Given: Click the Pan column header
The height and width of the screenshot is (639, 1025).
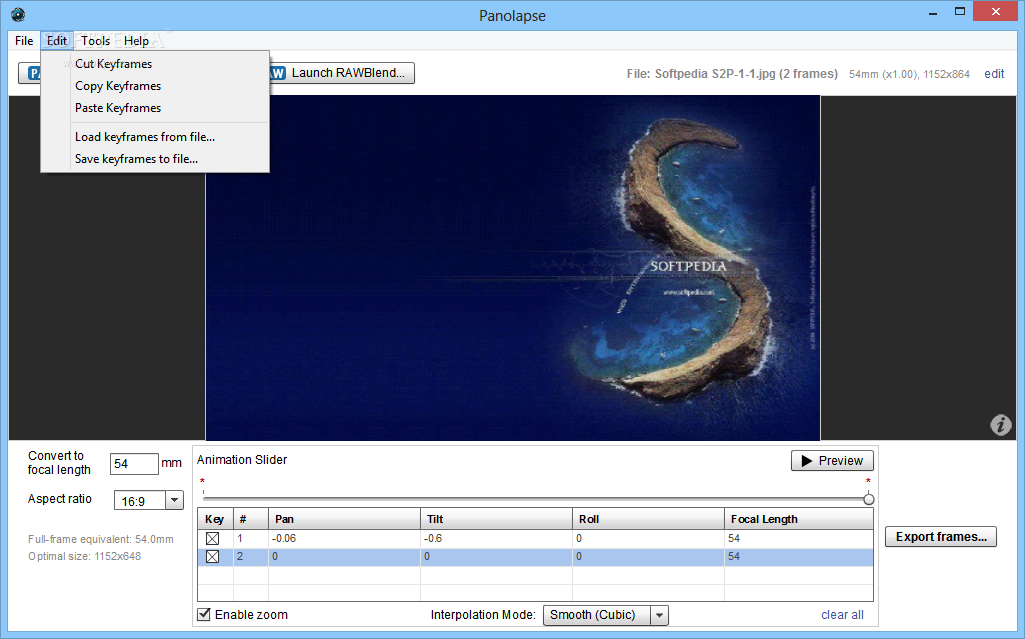Looking at the screenshot, I should [344, 519].
